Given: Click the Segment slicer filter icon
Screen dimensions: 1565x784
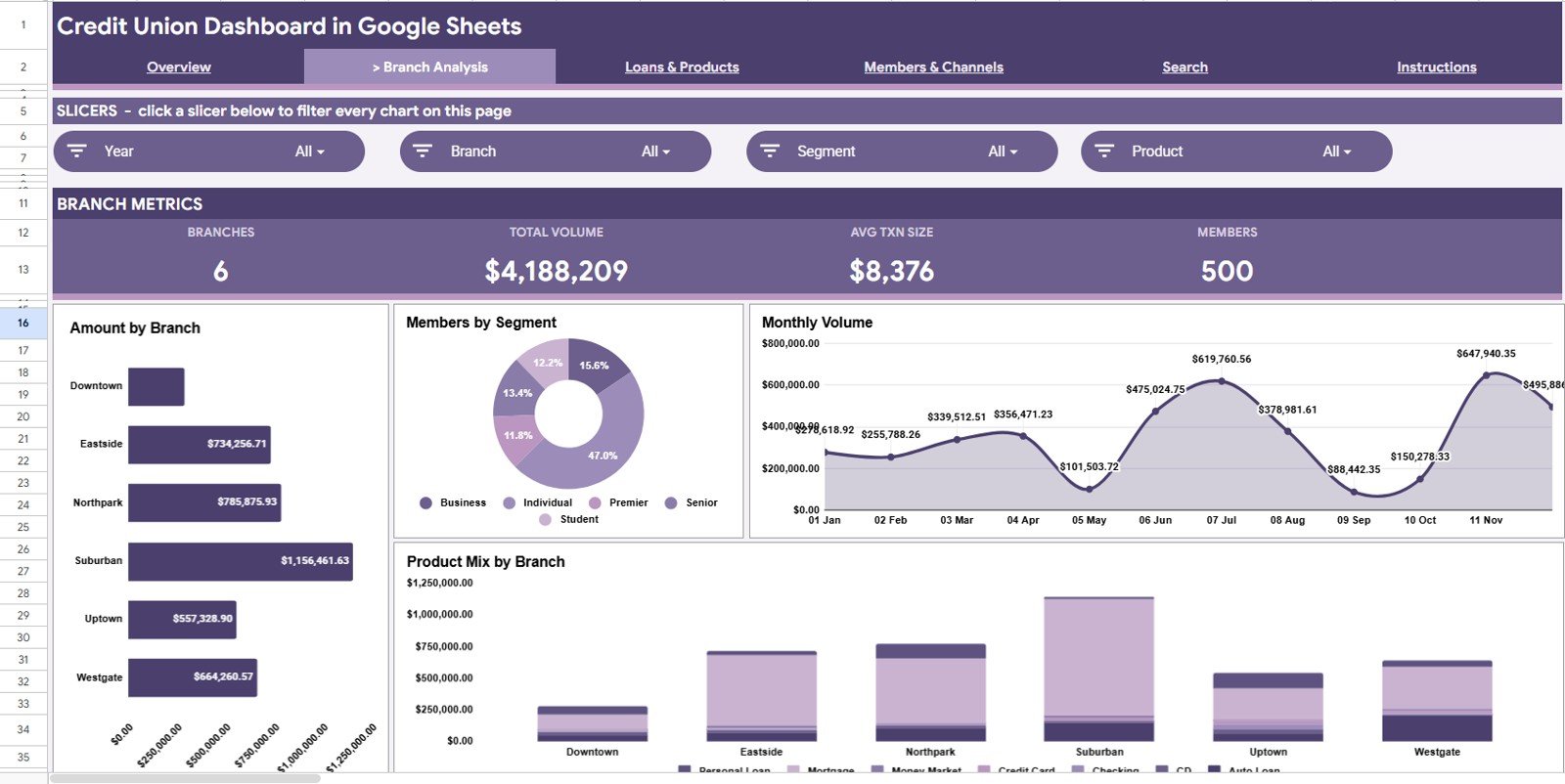Looking at the screenshot, I should [770, 152].
